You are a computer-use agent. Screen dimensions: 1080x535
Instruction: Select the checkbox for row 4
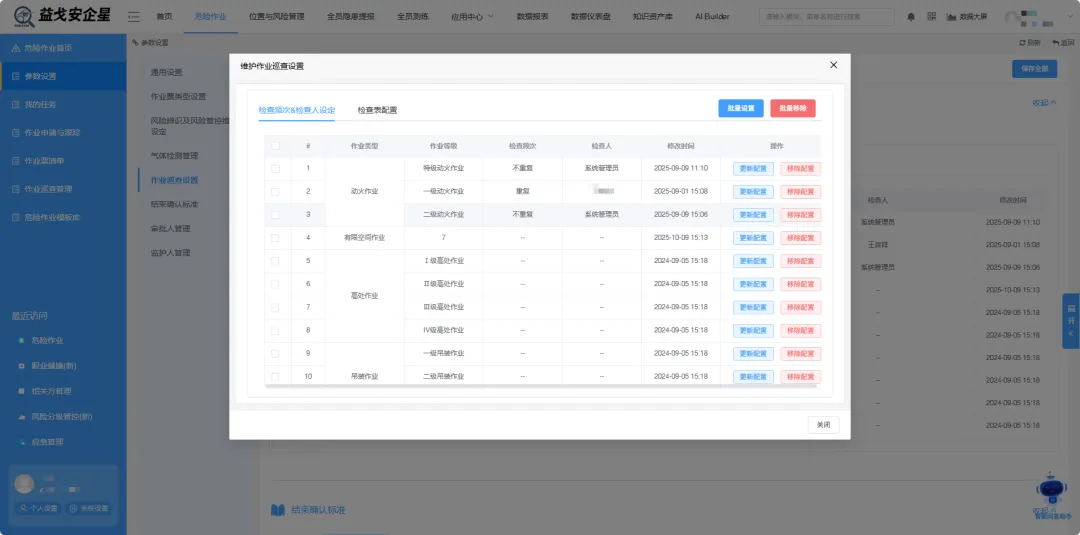pos(275,238)
